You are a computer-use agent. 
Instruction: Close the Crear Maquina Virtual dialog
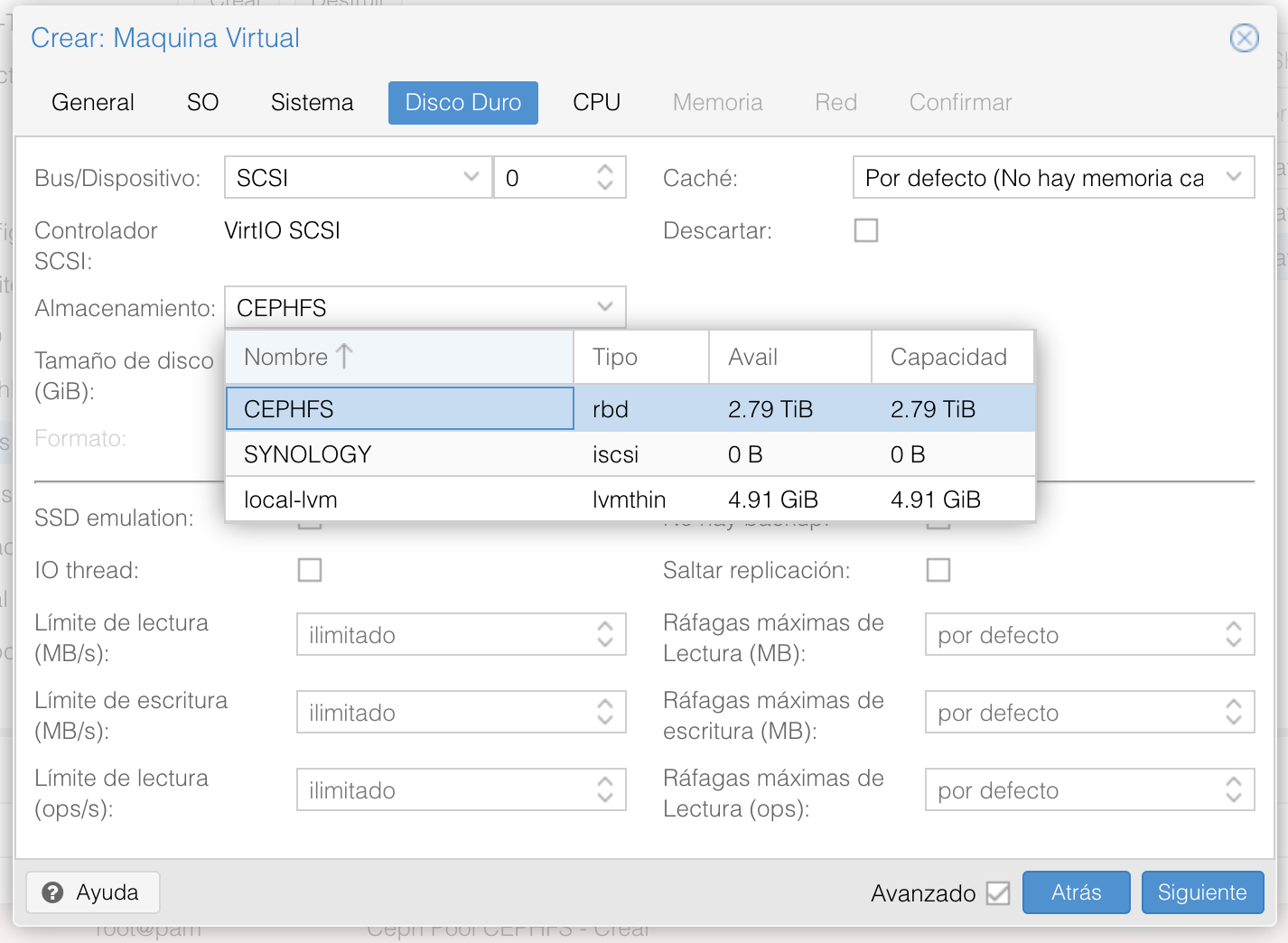click(x=1244, y=38)
